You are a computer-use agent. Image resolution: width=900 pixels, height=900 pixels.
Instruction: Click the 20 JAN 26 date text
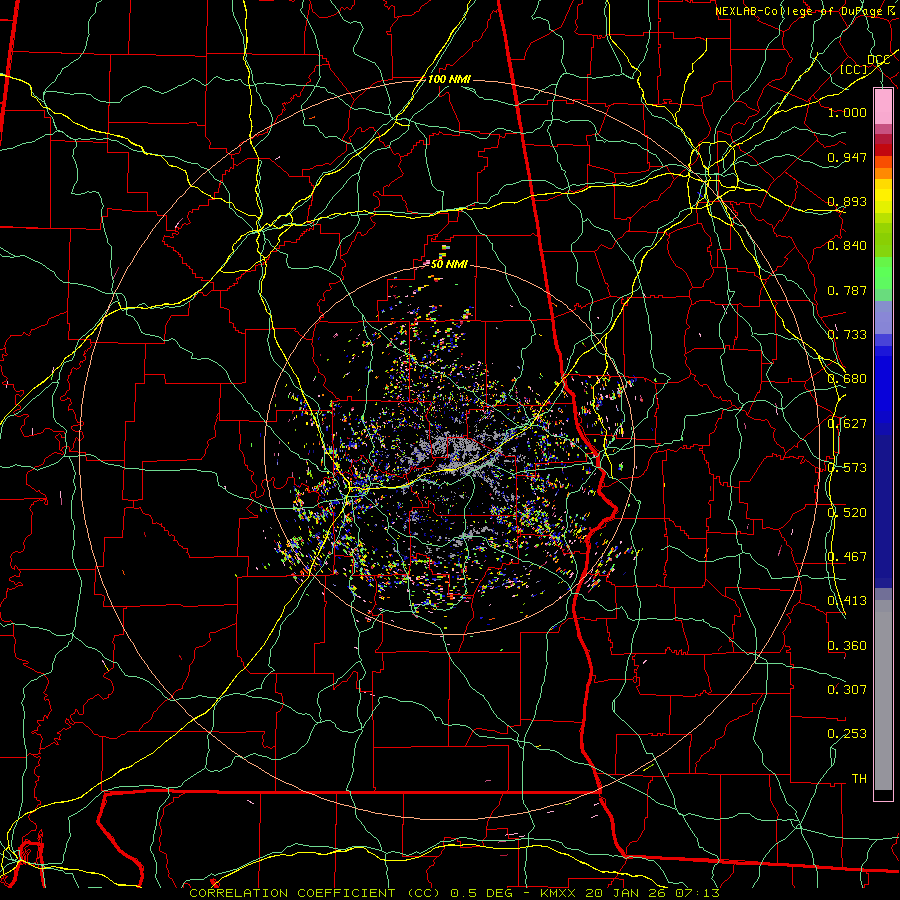627,893
